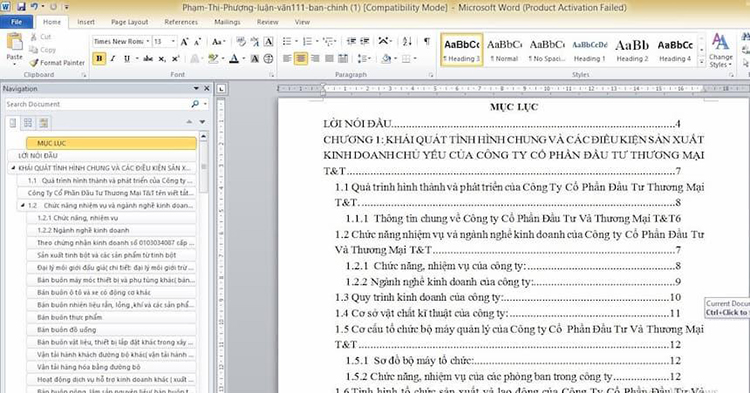This screenshot has height=393, width=750.
Task: Apply the No Spacing style
Action: (x=547, y=50)
